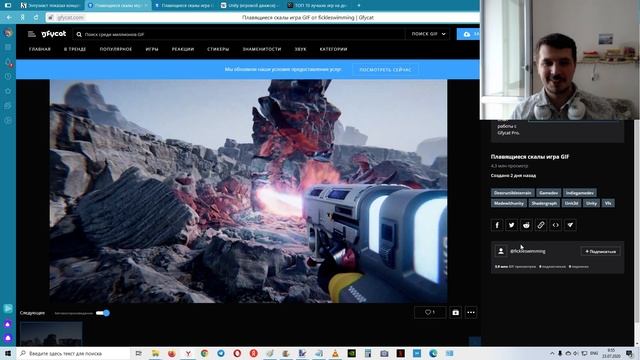Go back with browser arrow

click(9, 18)
